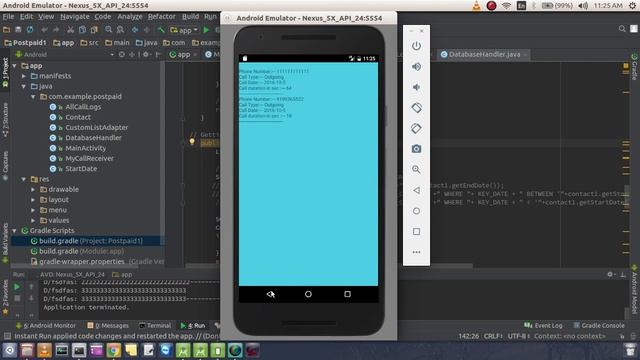This screenshot has height=360, width=640.
Task: Open emulator extended controls ellipsis
Action: 416,252
